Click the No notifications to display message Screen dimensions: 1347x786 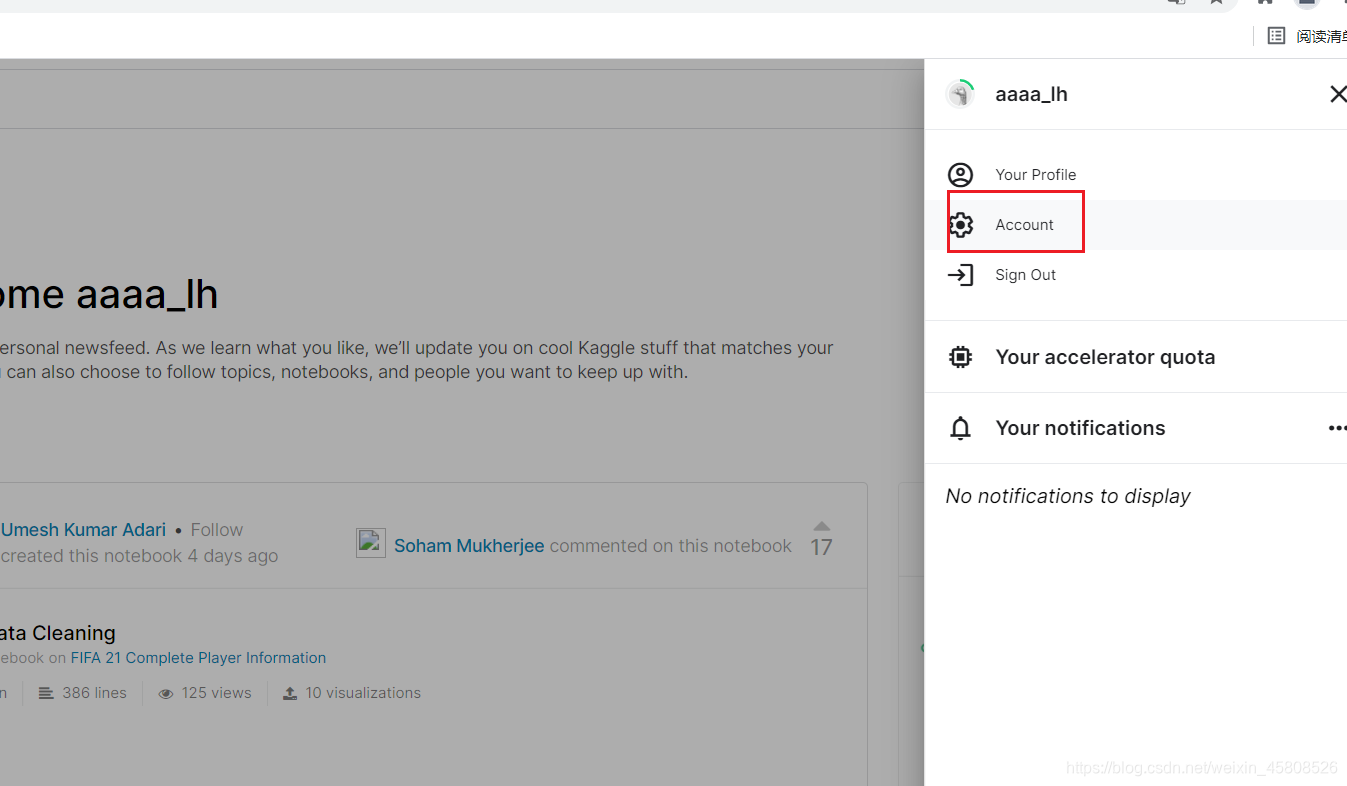(1068, 496)
